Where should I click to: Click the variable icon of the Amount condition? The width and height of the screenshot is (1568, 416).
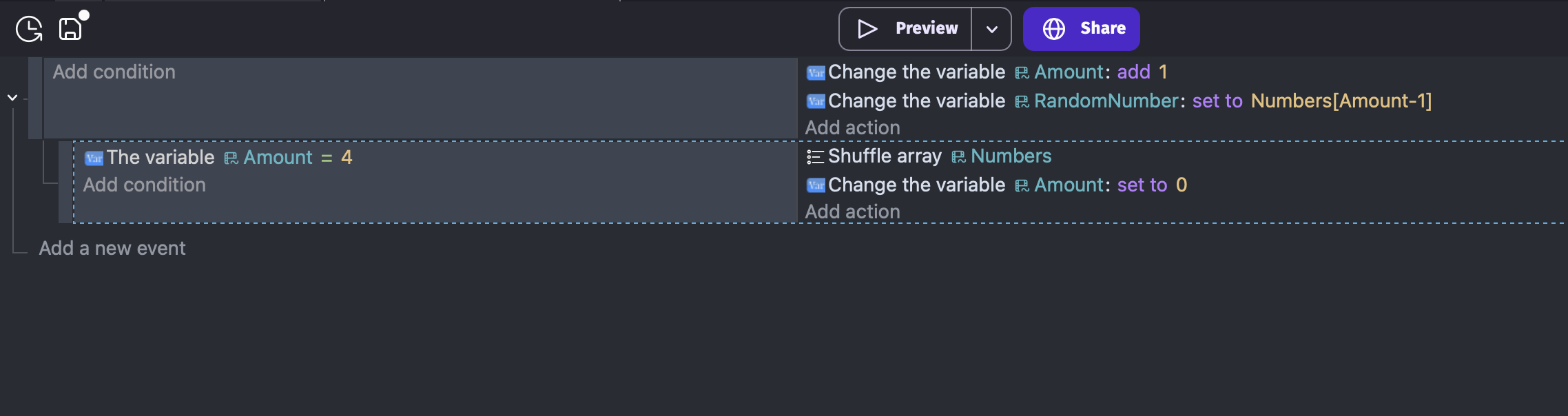click(x=94, y=158)
